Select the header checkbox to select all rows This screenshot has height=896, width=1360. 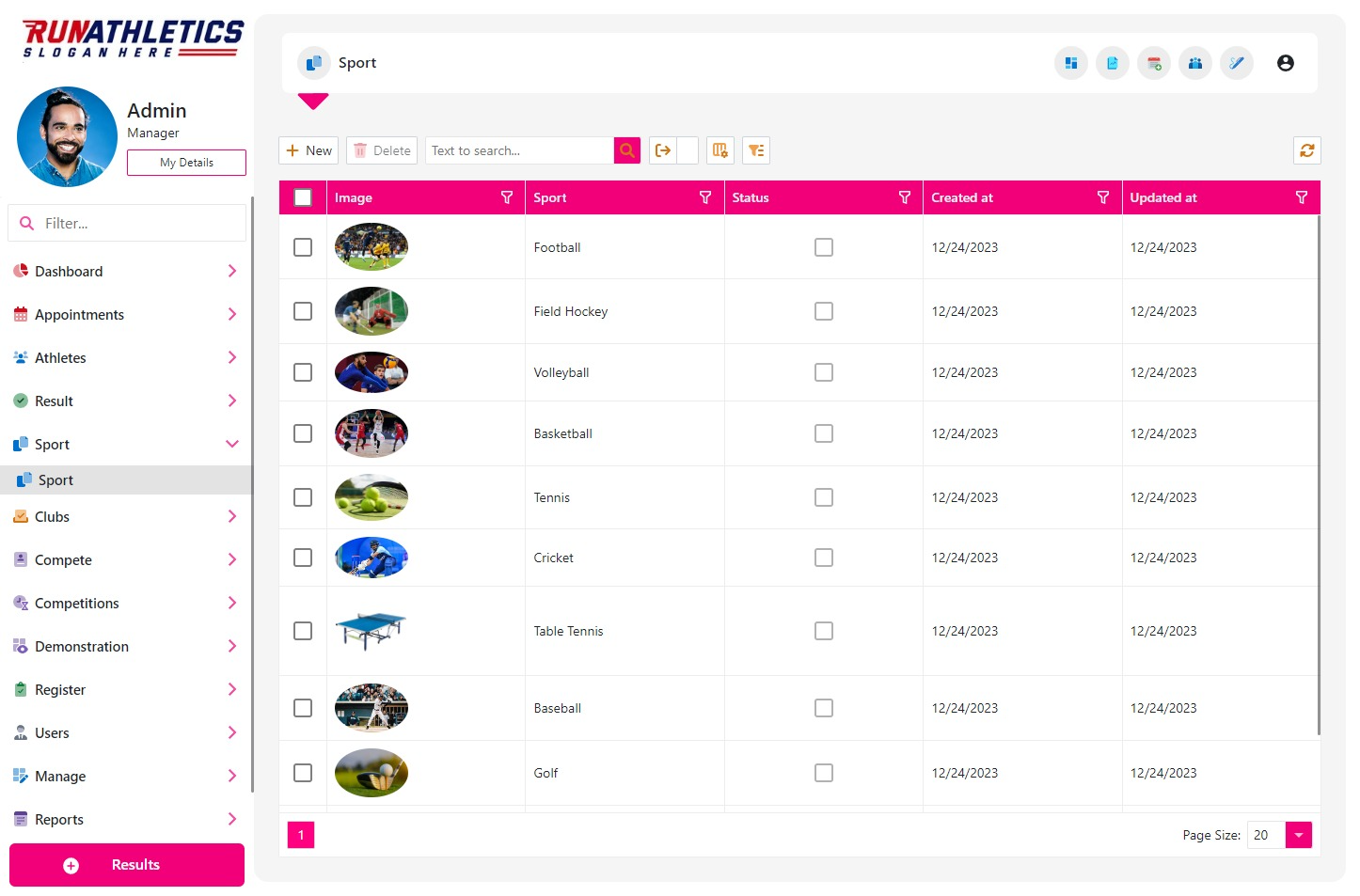(x=302, y=197)
